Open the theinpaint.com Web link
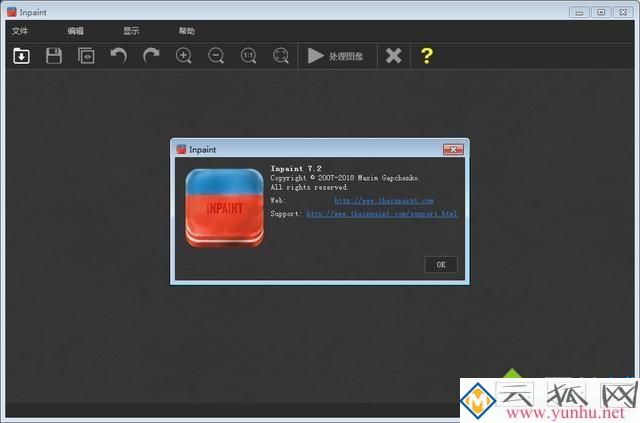The width and height of the screenshot is (640, 423). point(383,201)
